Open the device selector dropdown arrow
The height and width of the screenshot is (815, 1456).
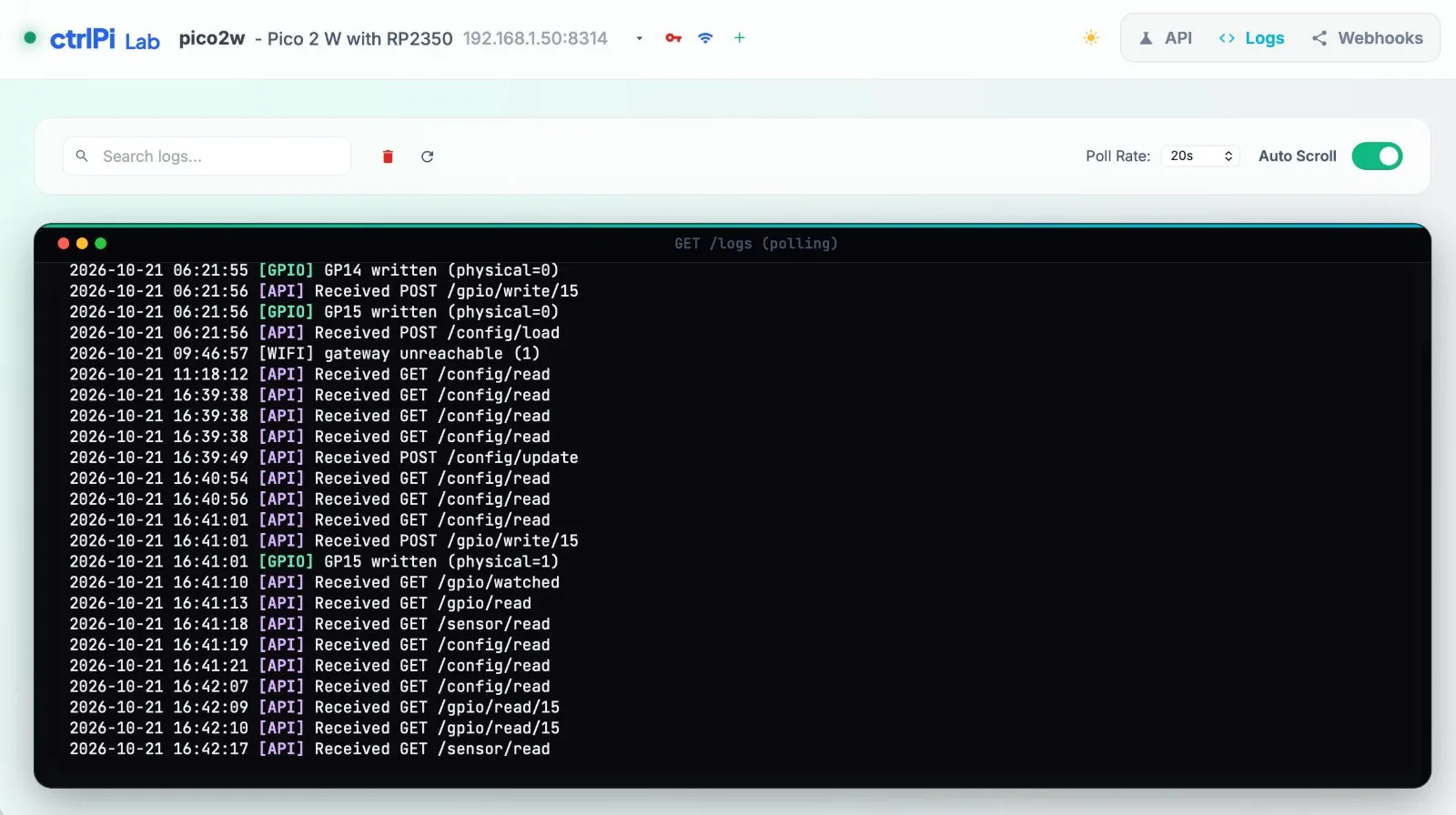[639, 38]
